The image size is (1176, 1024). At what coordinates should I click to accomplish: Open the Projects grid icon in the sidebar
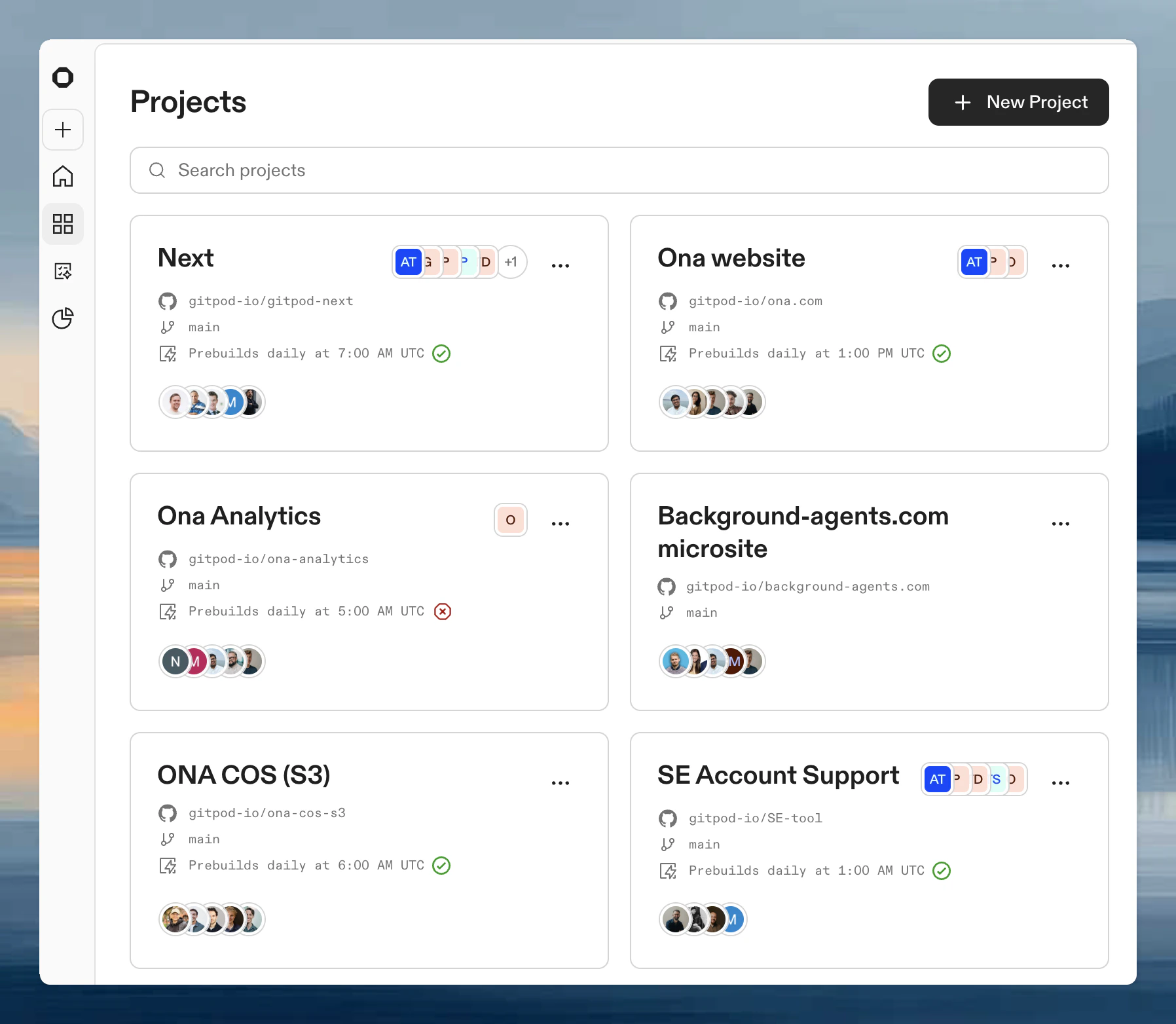click(x=63, y=223)
